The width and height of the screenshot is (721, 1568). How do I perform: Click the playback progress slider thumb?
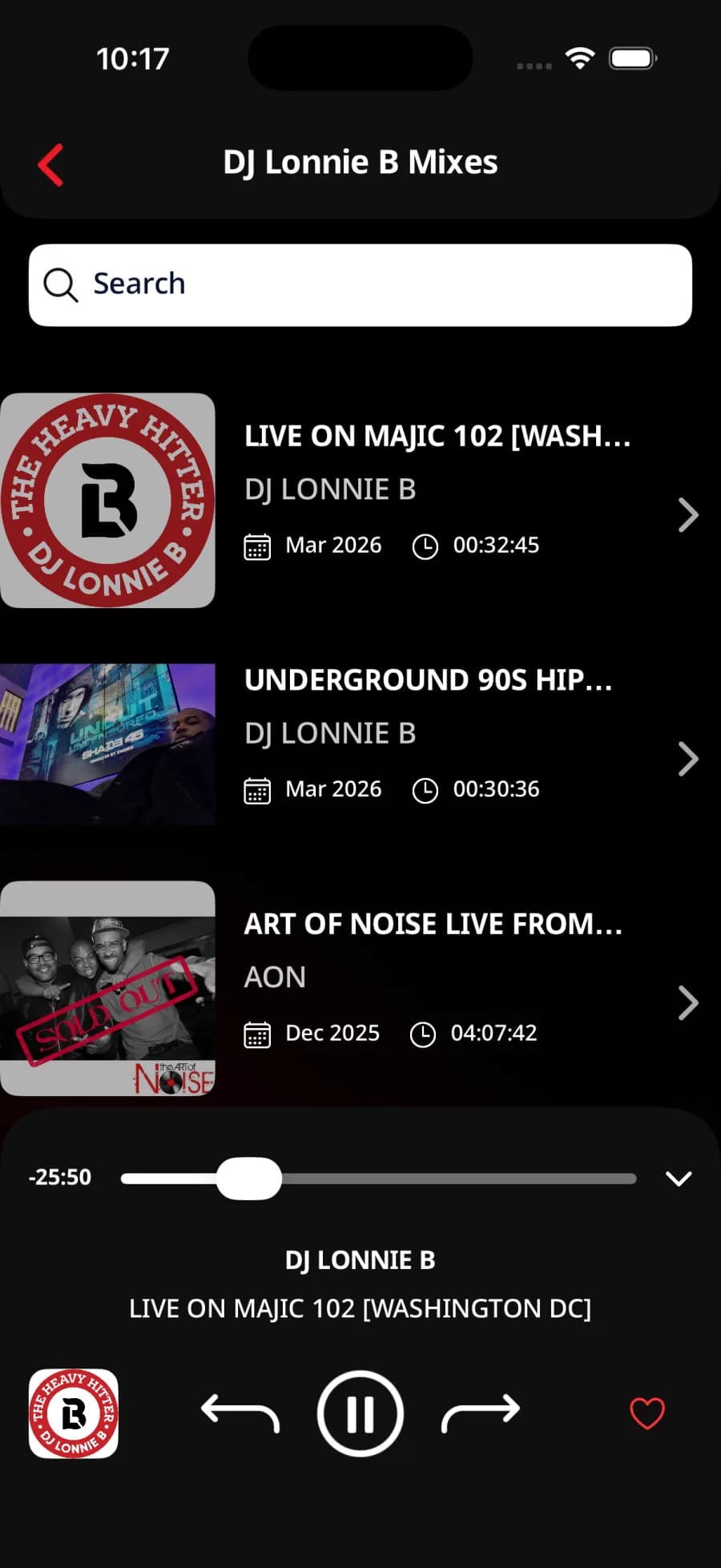tap(249, 1179)
